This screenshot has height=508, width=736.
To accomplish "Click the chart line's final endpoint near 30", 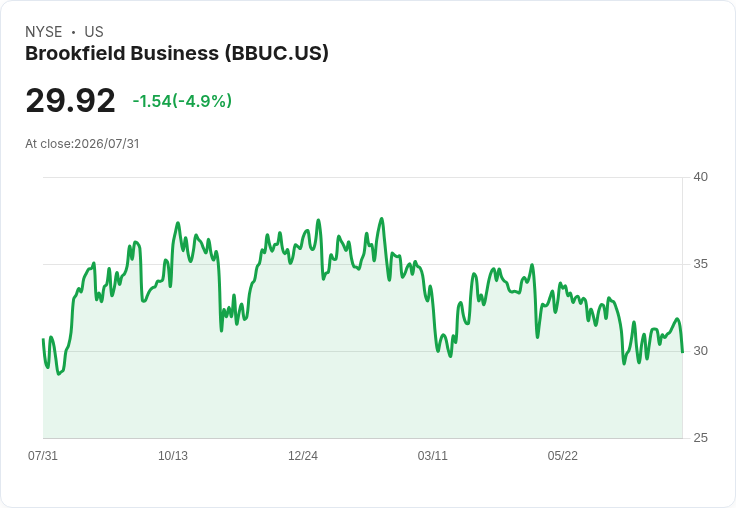I will (x=682, y=352).
